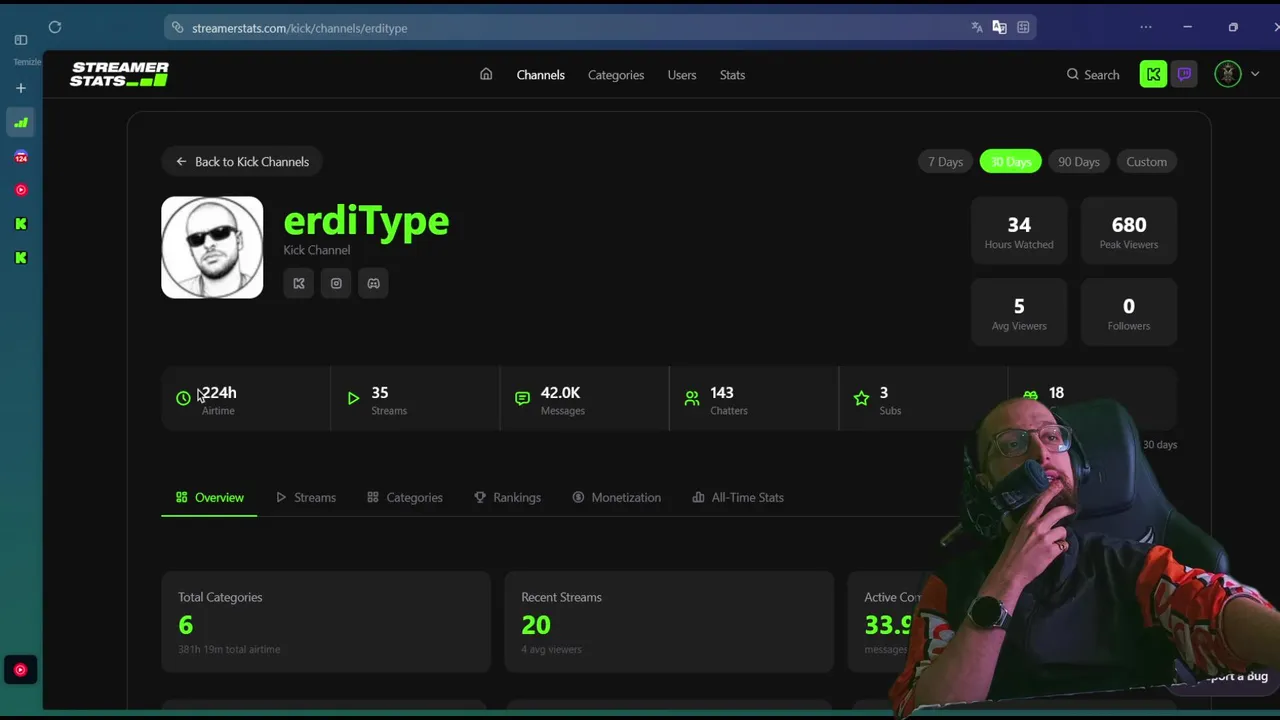This screenshot has height=720, width=1280.
Task: Switch to the Categories tab below stats
Action: point(404,497)
